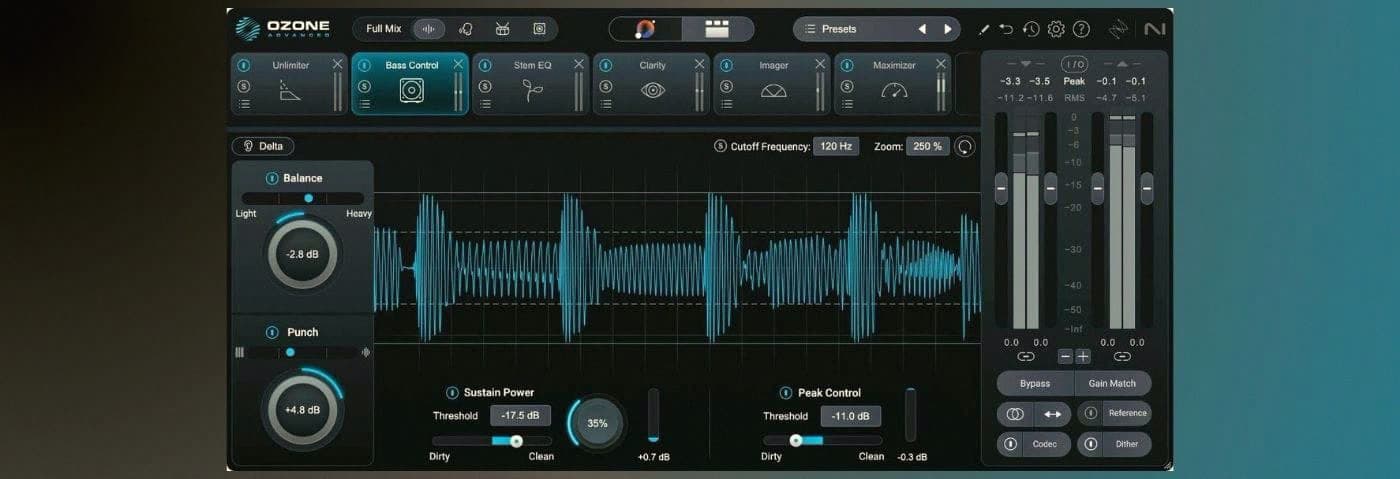Click the undo arrow icon

click(x=1006, y=29)
